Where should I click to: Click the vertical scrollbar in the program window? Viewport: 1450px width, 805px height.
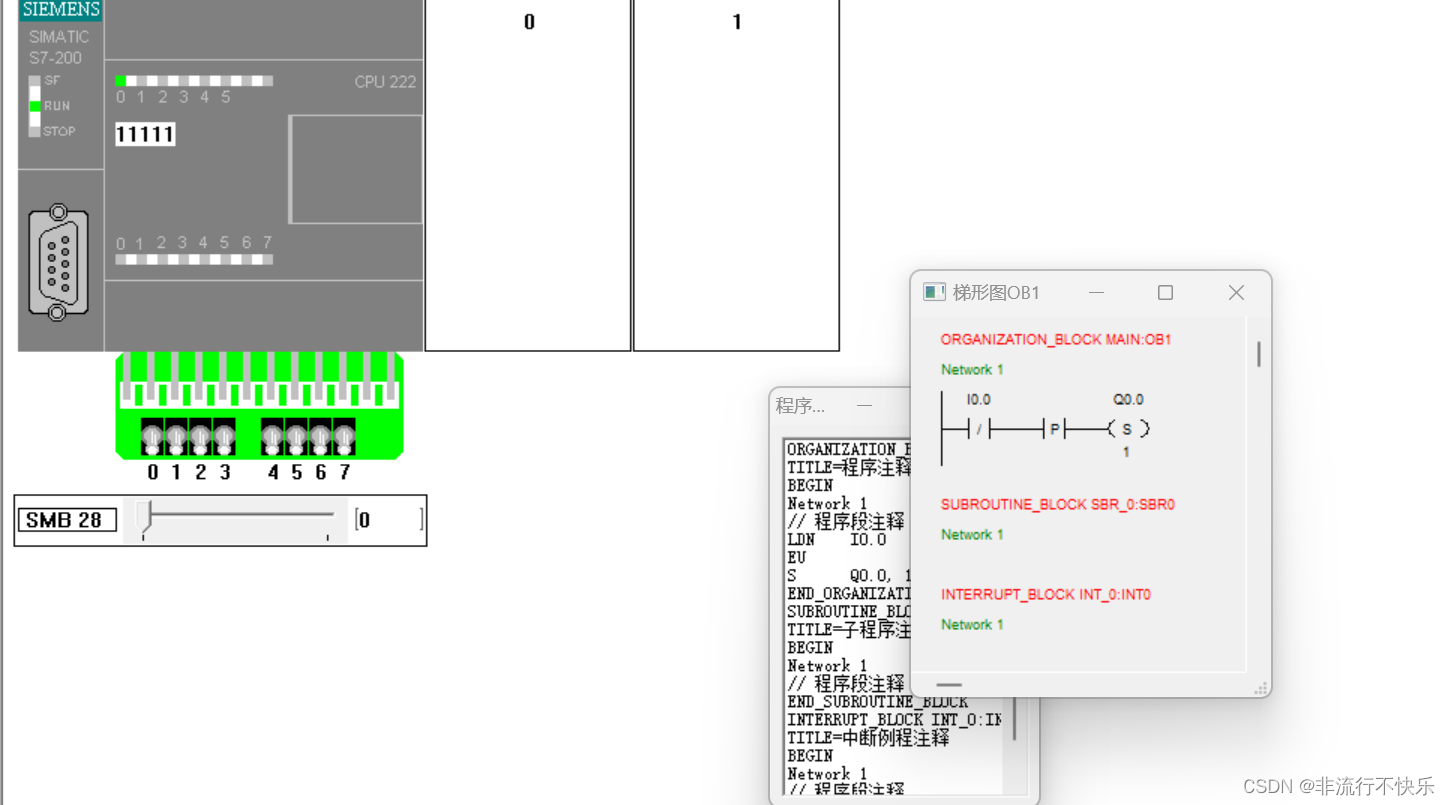click(x=1015, y=718)
